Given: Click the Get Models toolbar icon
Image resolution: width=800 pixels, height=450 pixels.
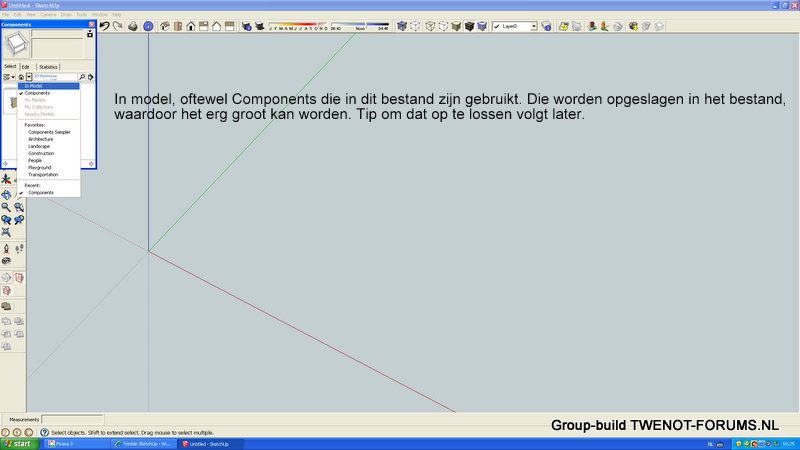Looking at the screenshot, I should 633,26.
